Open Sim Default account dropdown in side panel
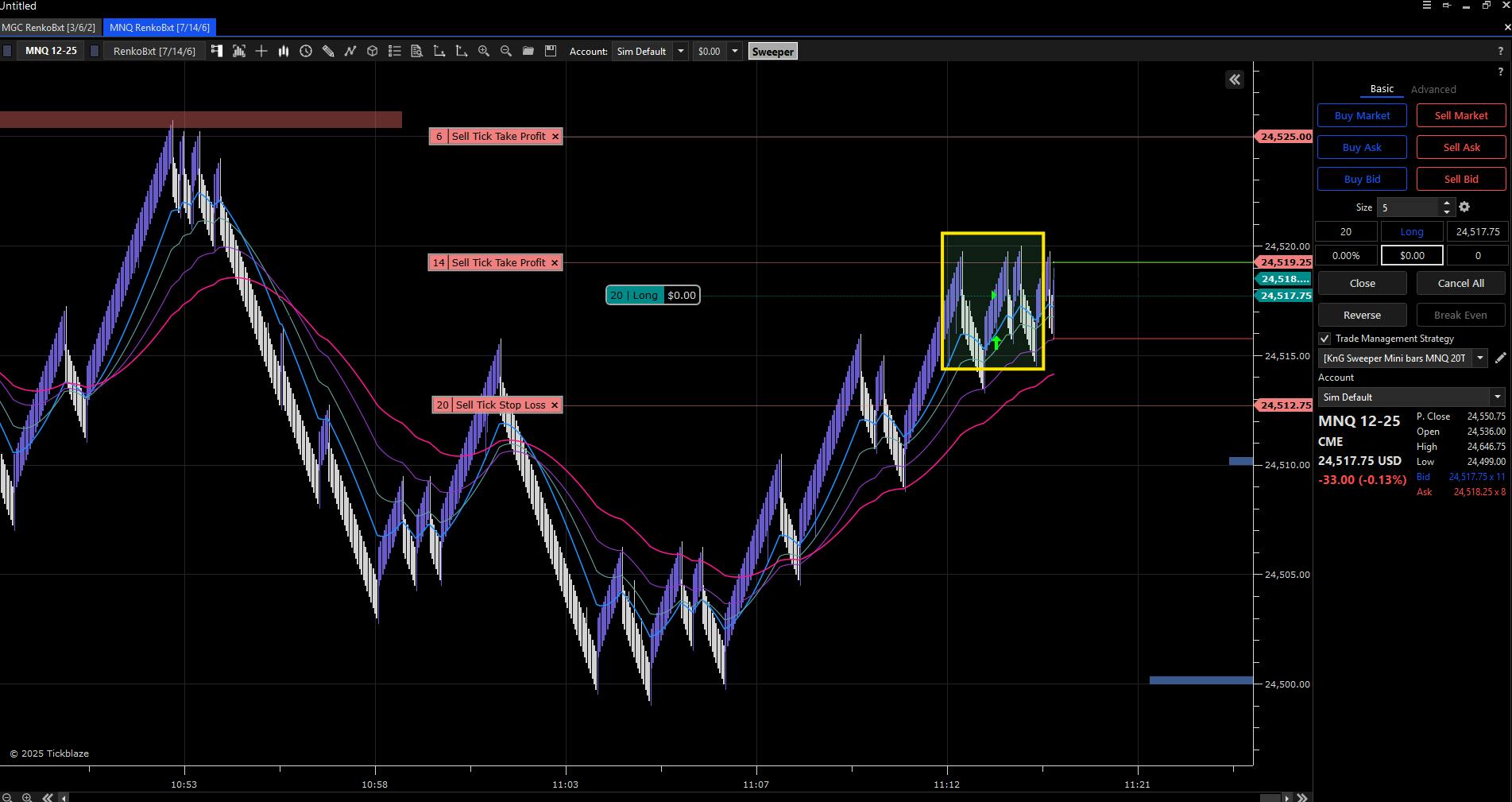1512x802 pixels. (x=1497, y=397)
